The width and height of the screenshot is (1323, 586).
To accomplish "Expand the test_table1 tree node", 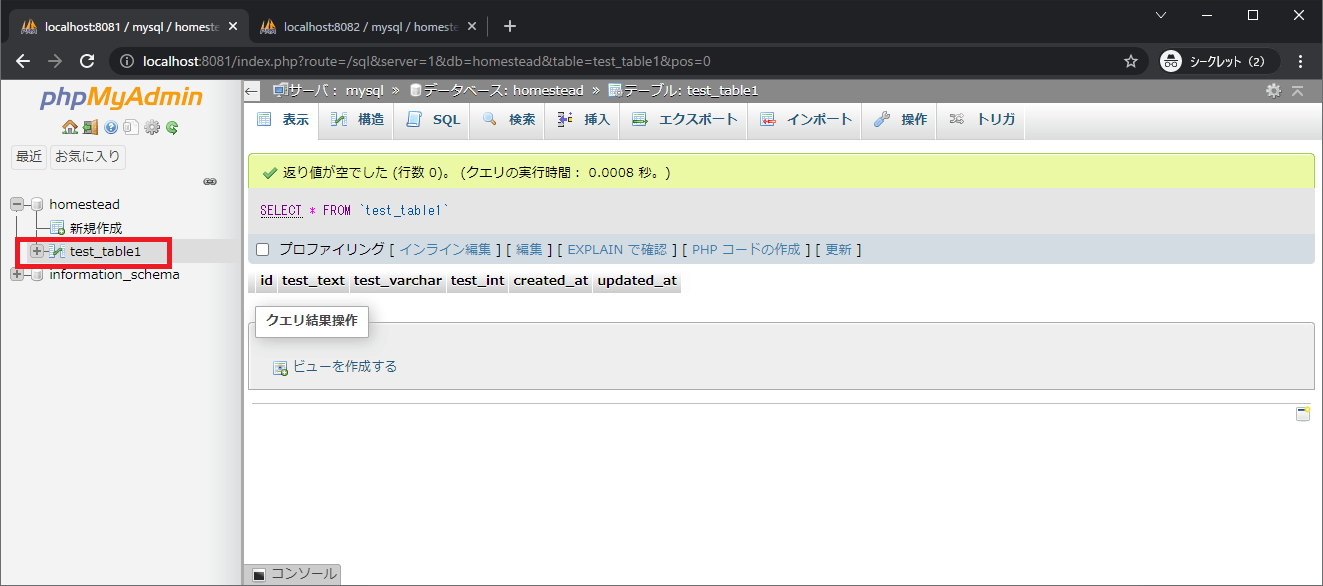I will pyautogui.click(x=37, y=251).
